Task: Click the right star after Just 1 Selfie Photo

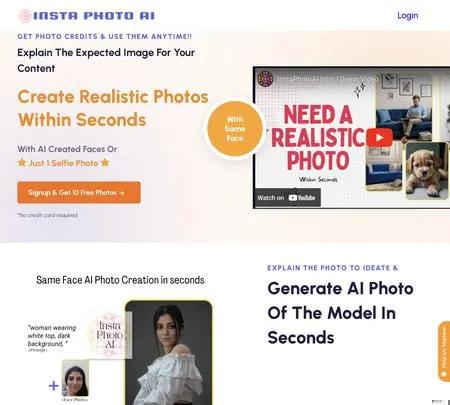Action: pos(105,163)
